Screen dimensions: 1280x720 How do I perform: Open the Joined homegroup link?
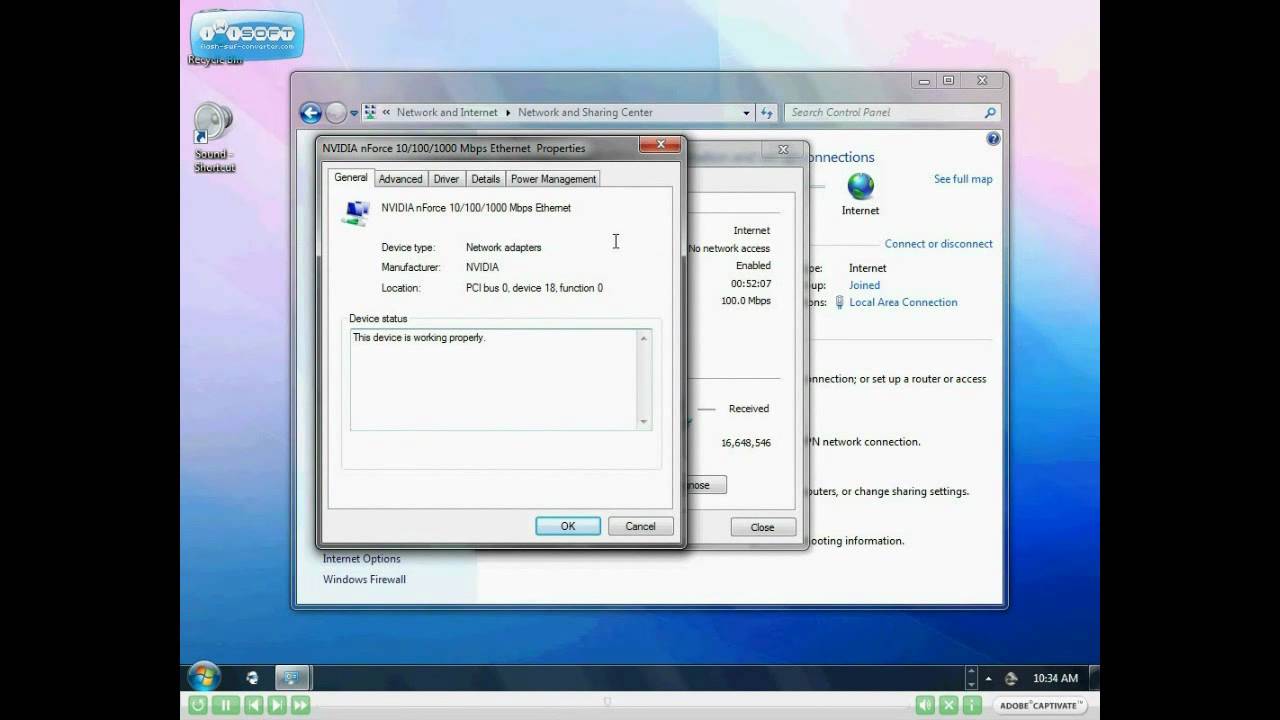click(x=864, y=285)
